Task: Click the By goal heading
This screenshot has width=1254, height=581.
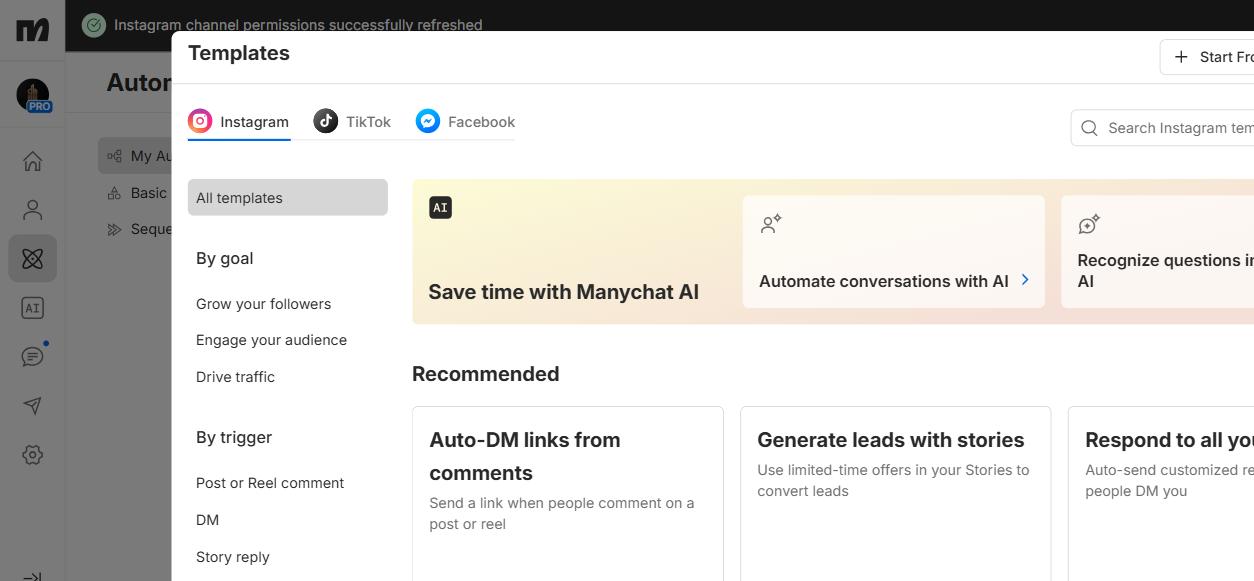Action: [224, 258]
